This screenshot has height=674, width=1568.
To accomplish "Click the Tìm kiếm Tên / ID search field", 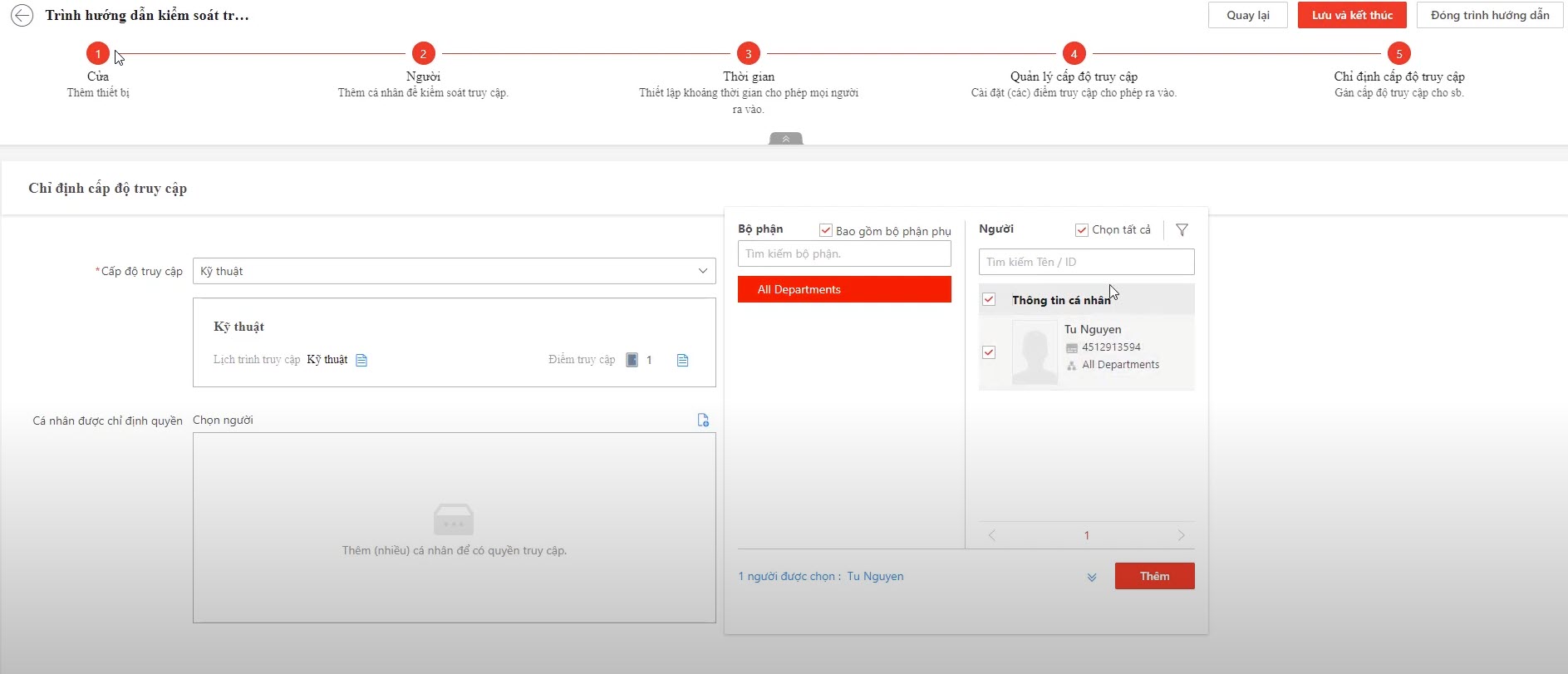I will [x=1086, y=262].
